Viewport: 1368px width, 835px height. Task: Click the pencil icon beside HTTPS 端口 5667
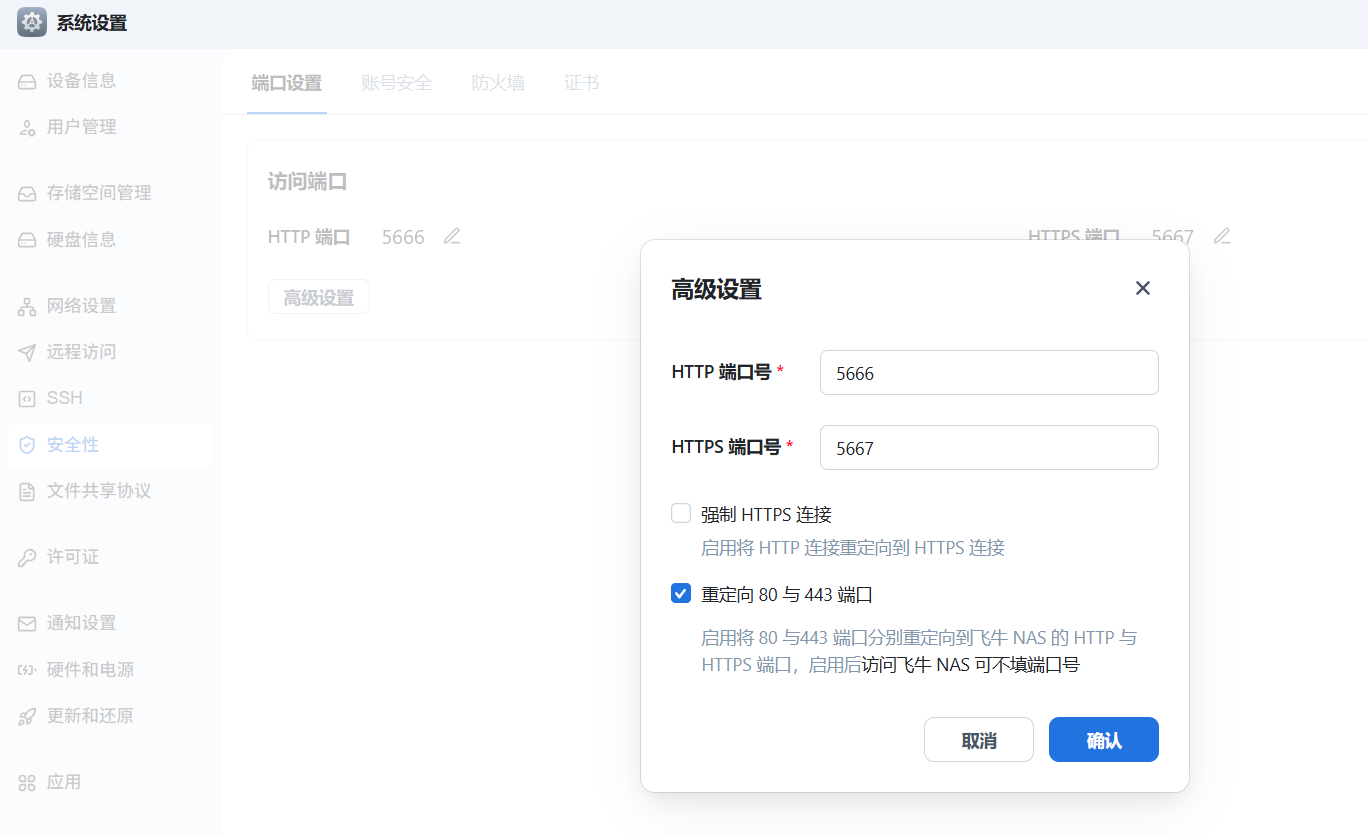1222,237
